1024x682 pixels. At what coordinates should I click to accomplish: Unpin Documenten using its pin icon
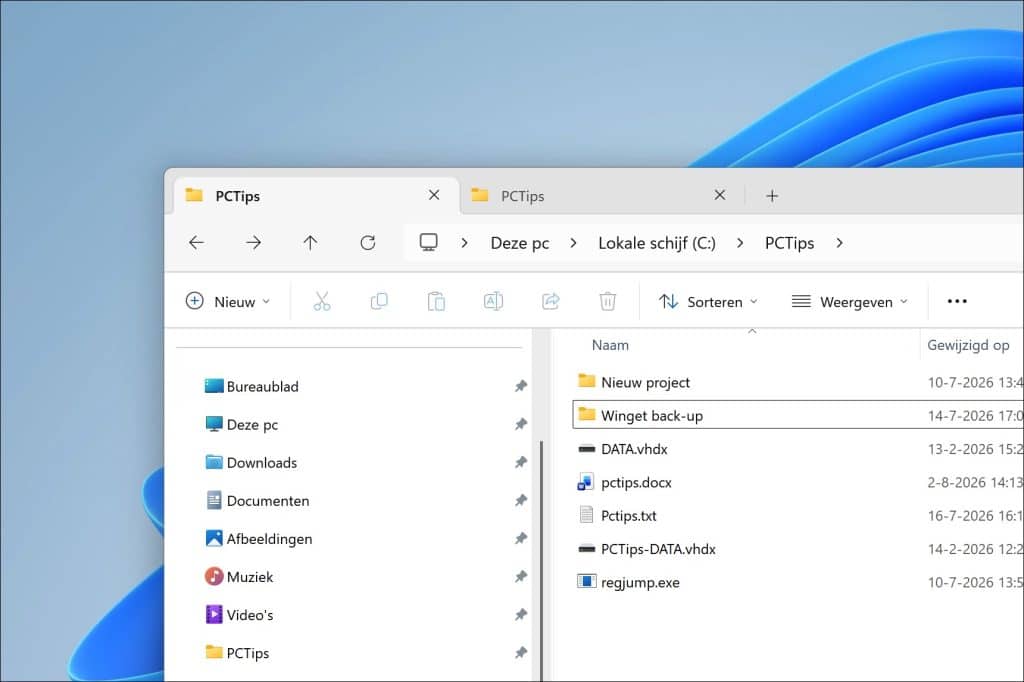pos(520,500)
